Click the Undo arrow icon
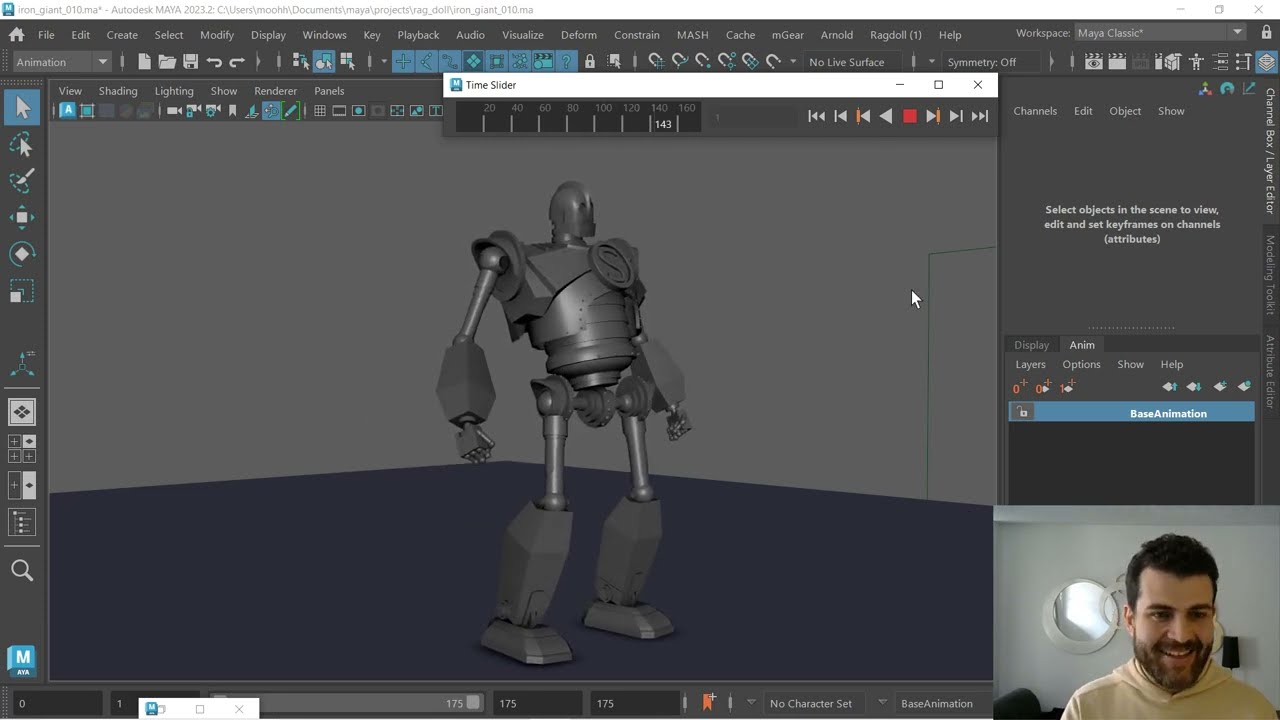Screen dimensions: 1280x720 [214, 62]
